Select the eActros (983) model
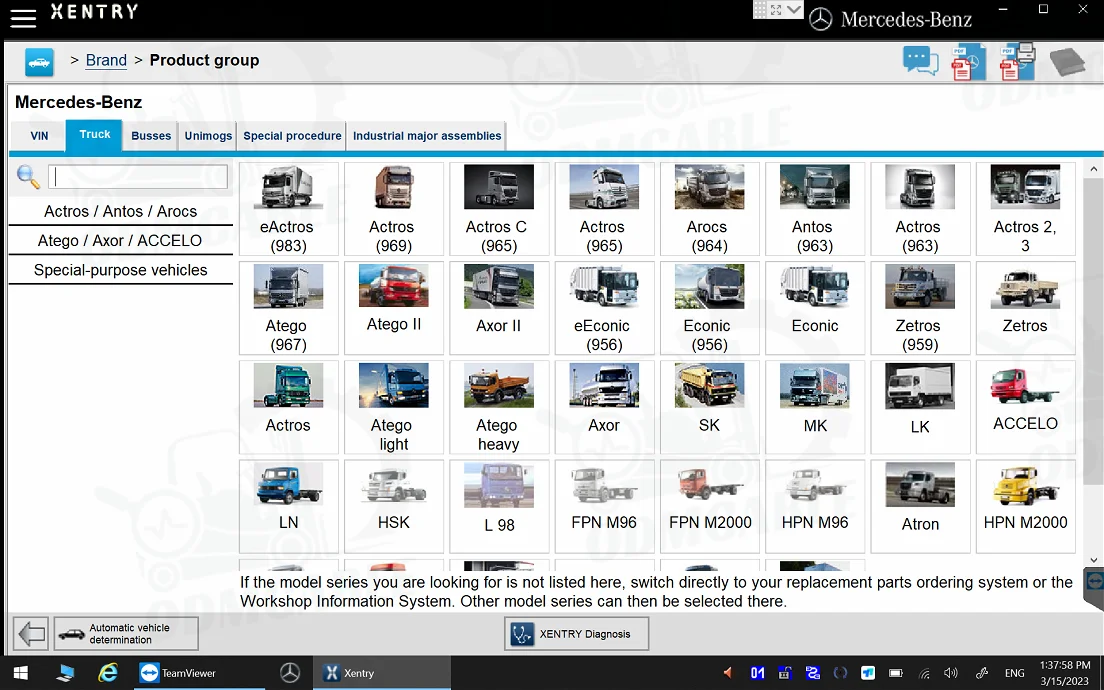 click(288, 208)
